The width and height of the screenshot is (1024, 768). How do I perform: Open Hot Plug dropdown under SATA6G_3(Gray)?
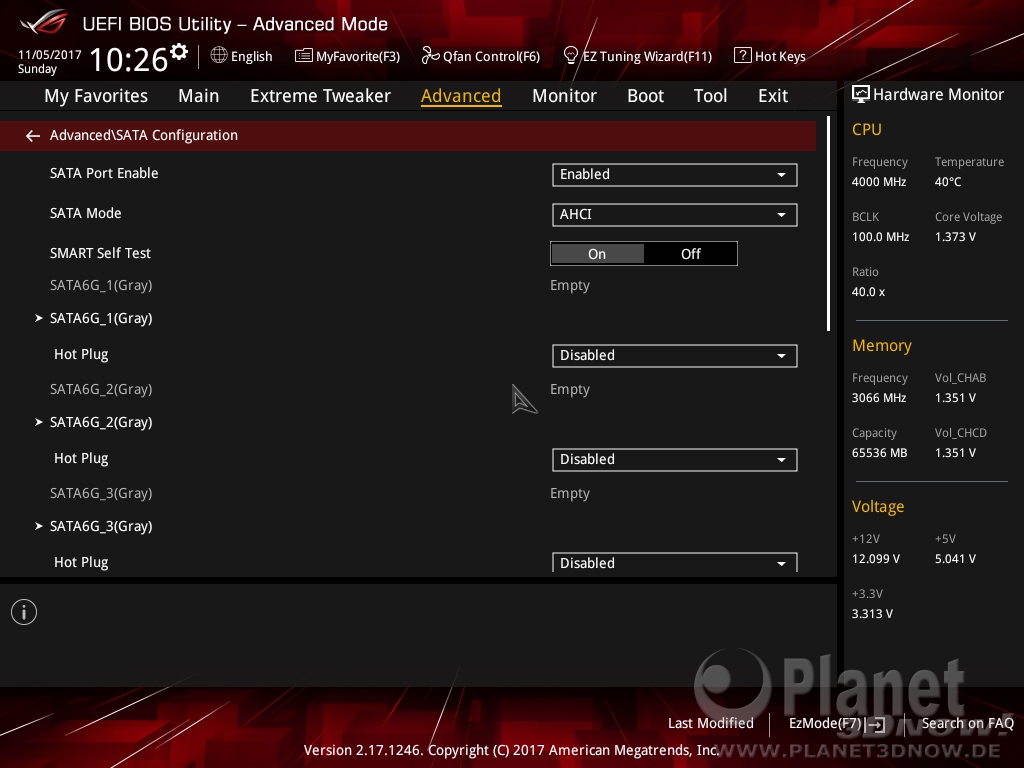pos(675,562)
